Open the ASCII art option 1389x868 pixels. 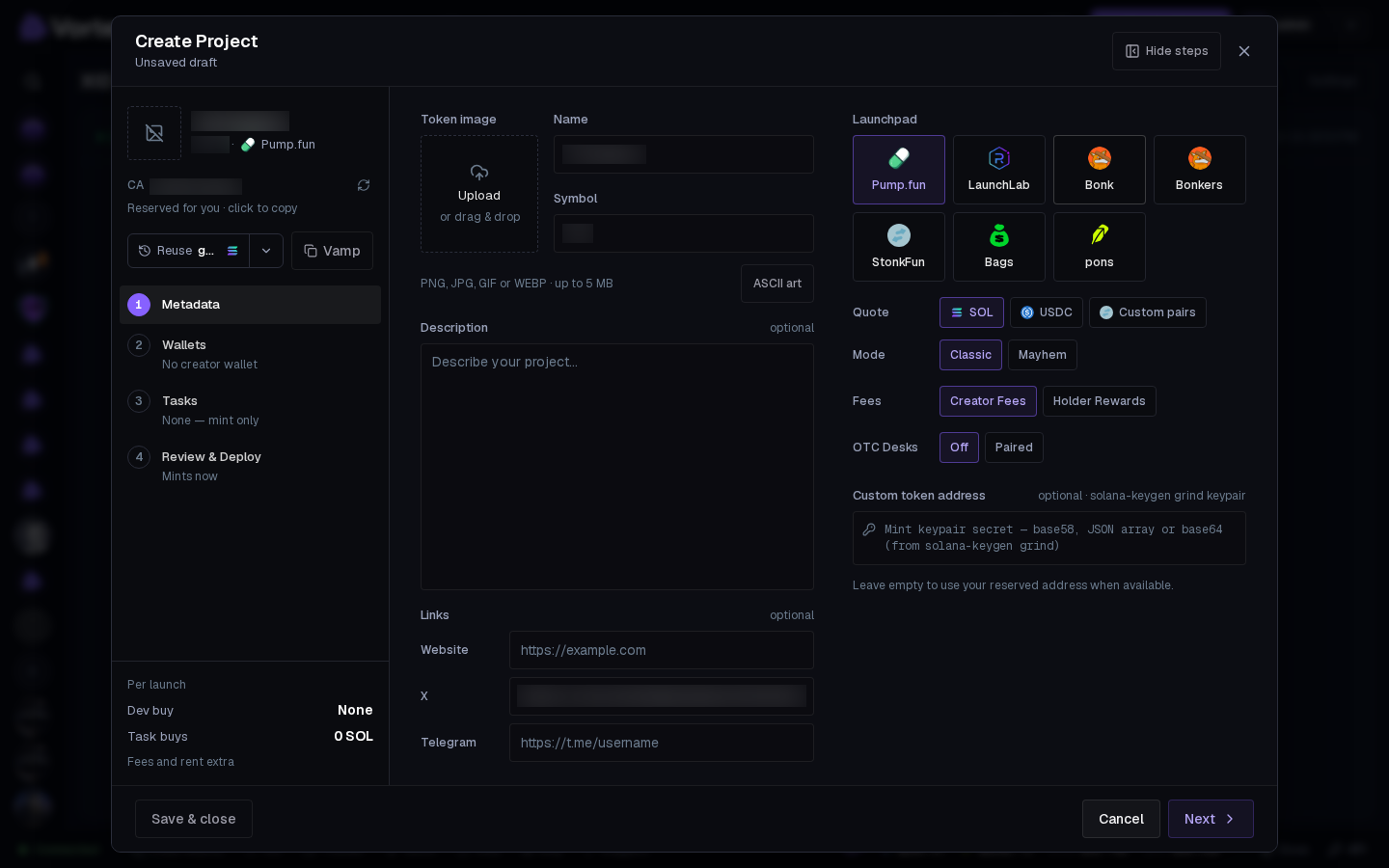coord(777,284)
